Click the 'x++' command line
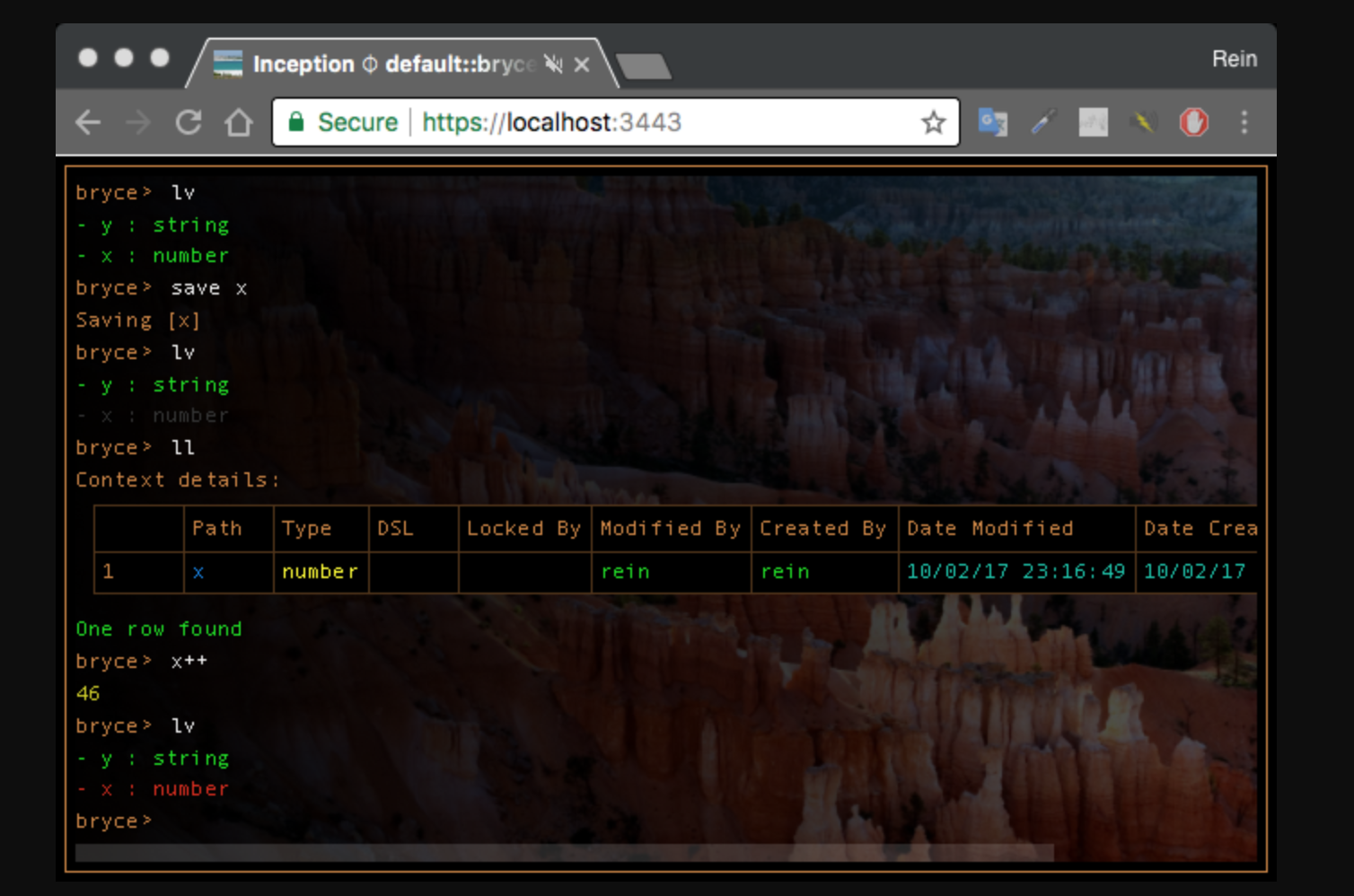The width and height of the screenshot is (1354, 896). pyautogui.click(x=142, y=662)
